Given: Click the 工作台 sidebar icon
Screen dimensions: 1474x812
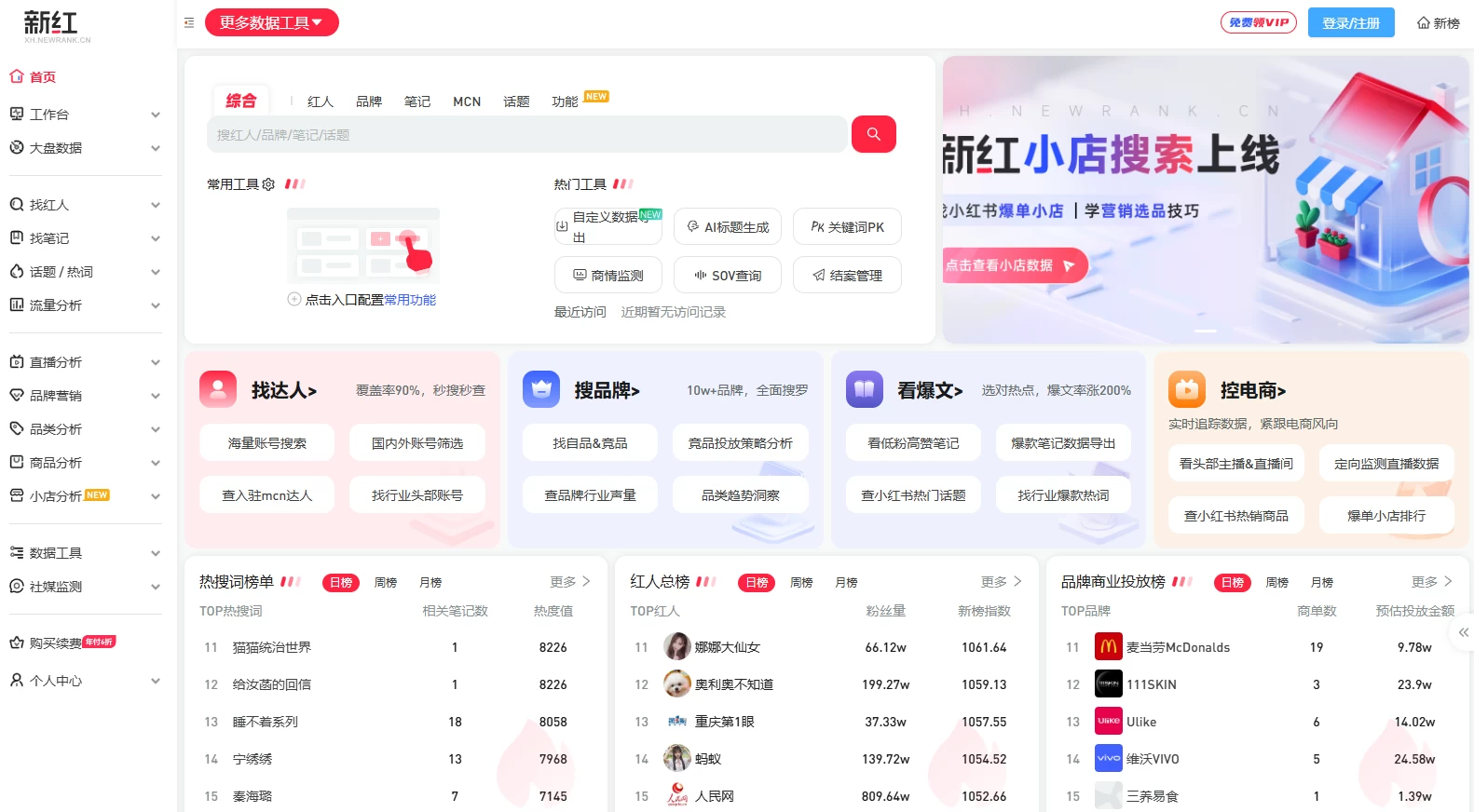Looking at the screenshot, I should pyautogui.click(x=16, y=114).
